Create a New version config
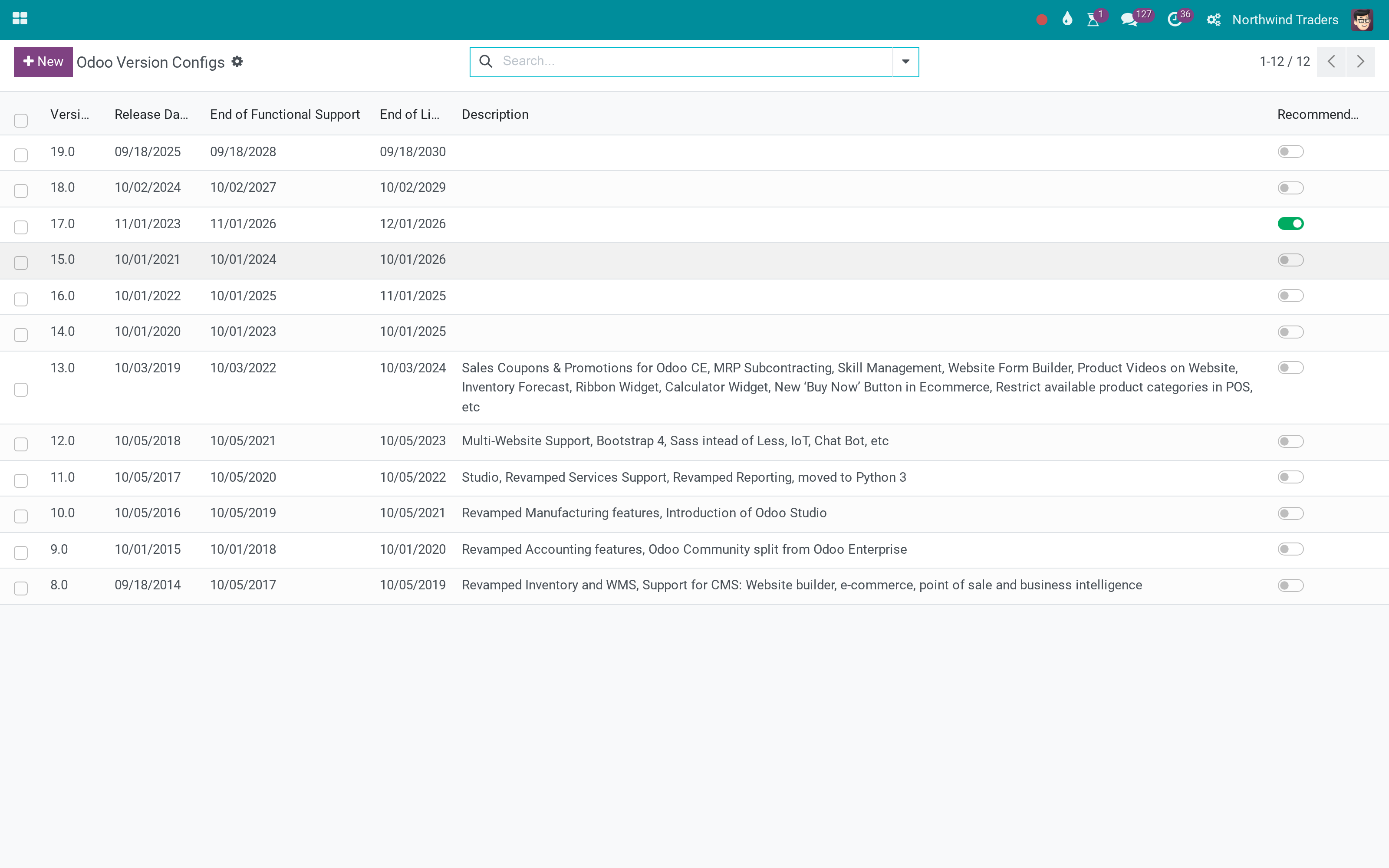The image size is (1389, 868). point(43,62)
